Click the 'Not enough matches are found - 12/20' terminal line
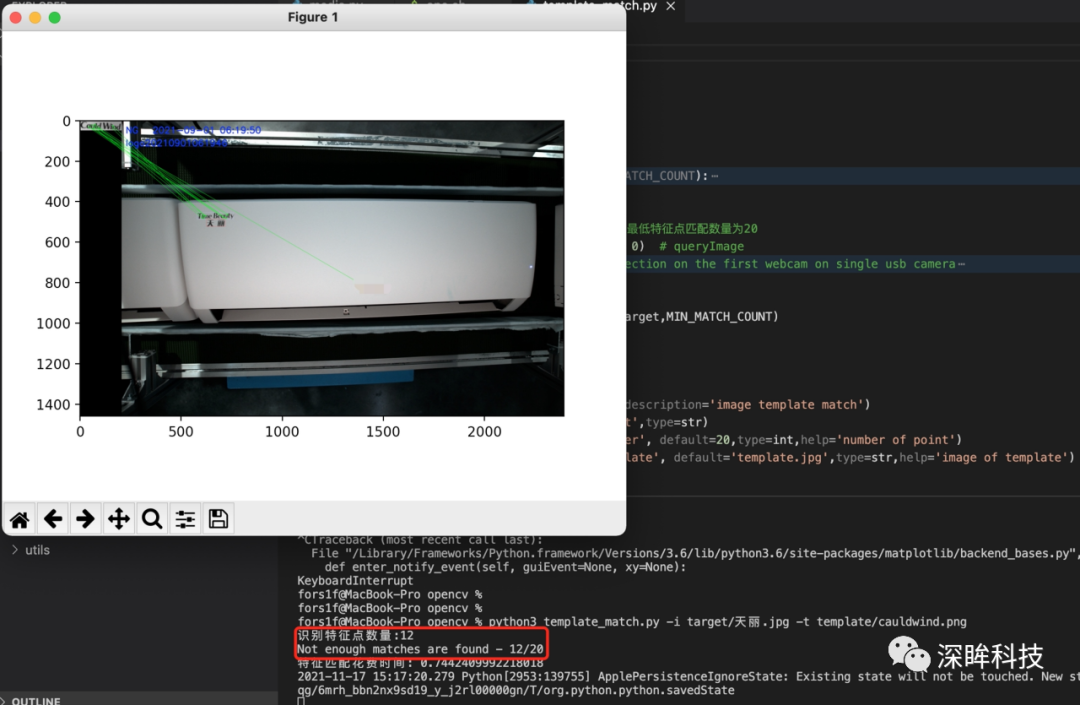Viewport: 1080px width, 705px height. (420, 649)
